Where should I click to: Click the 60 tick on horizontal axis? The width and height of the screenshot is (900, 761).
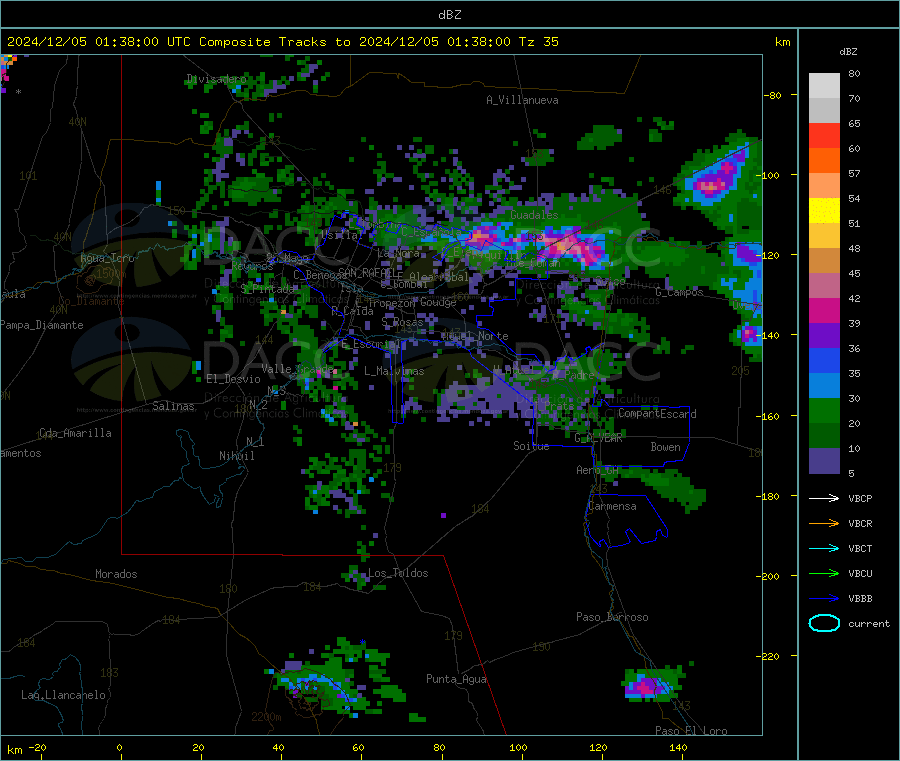(x=358, y=748)
